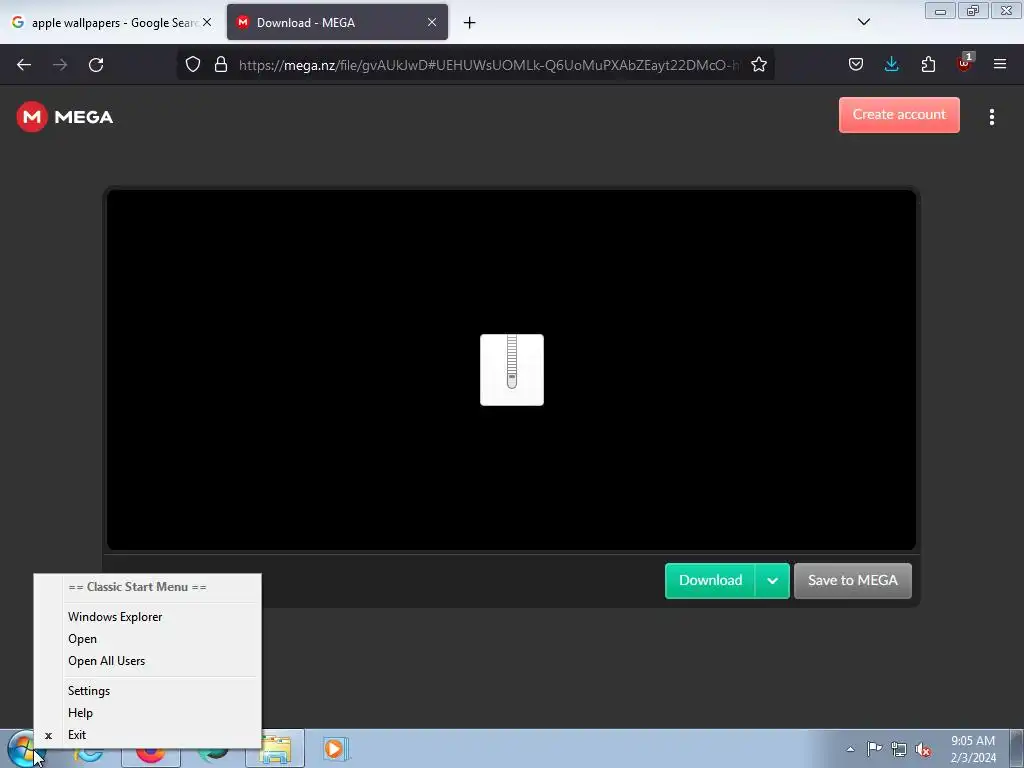
Task: Select Open All Users menu entry
Action: click(148, 661)
